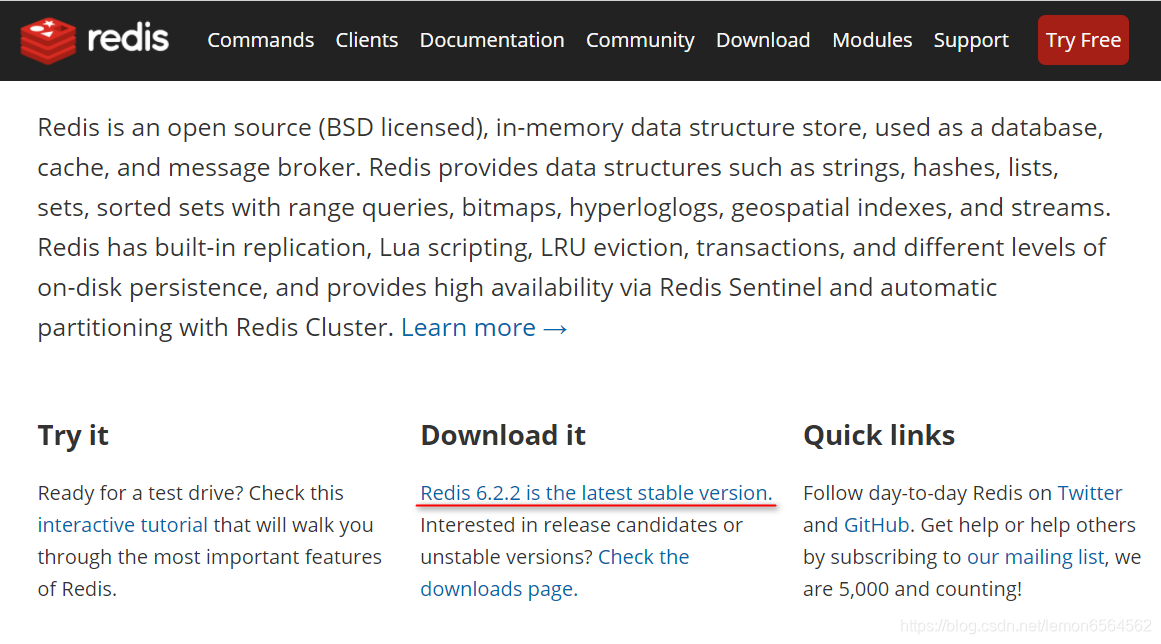
Task: Click the Redis cube logo icon
Action: [x=48, y=41]
